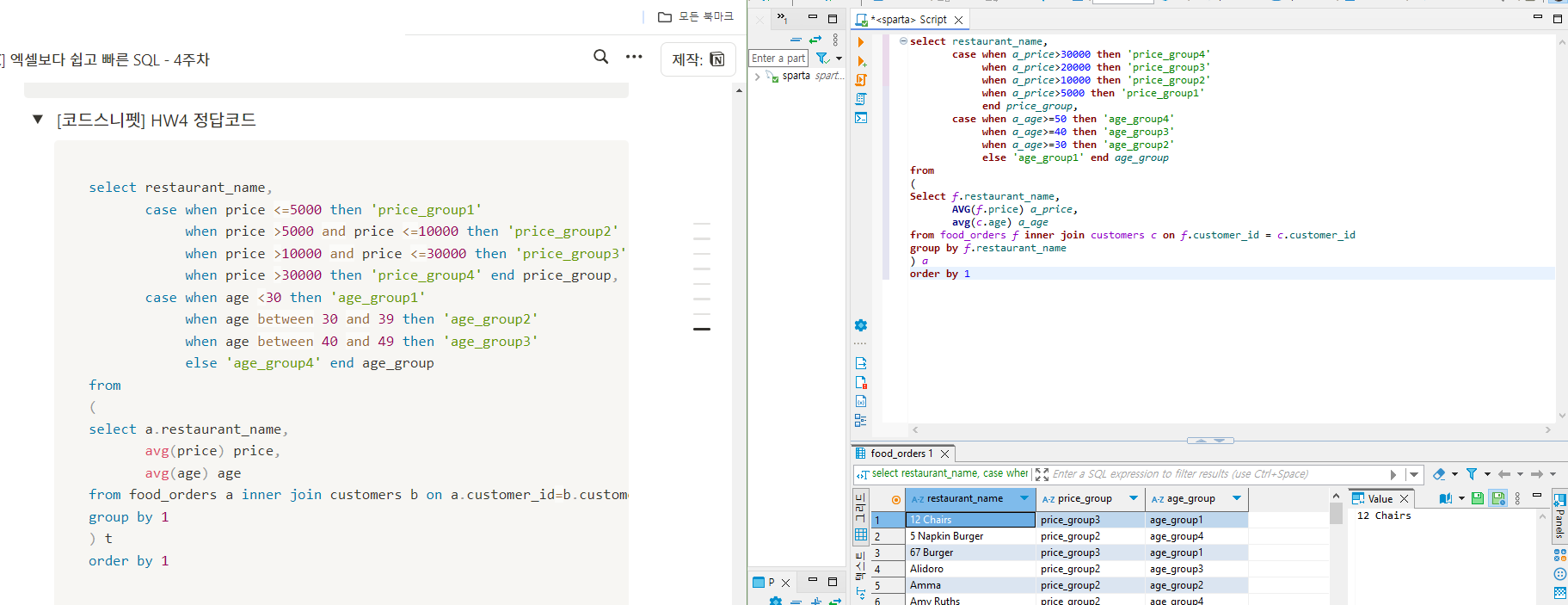Expand the sparta connection node

pyautogui.click(x=757, y=76)
